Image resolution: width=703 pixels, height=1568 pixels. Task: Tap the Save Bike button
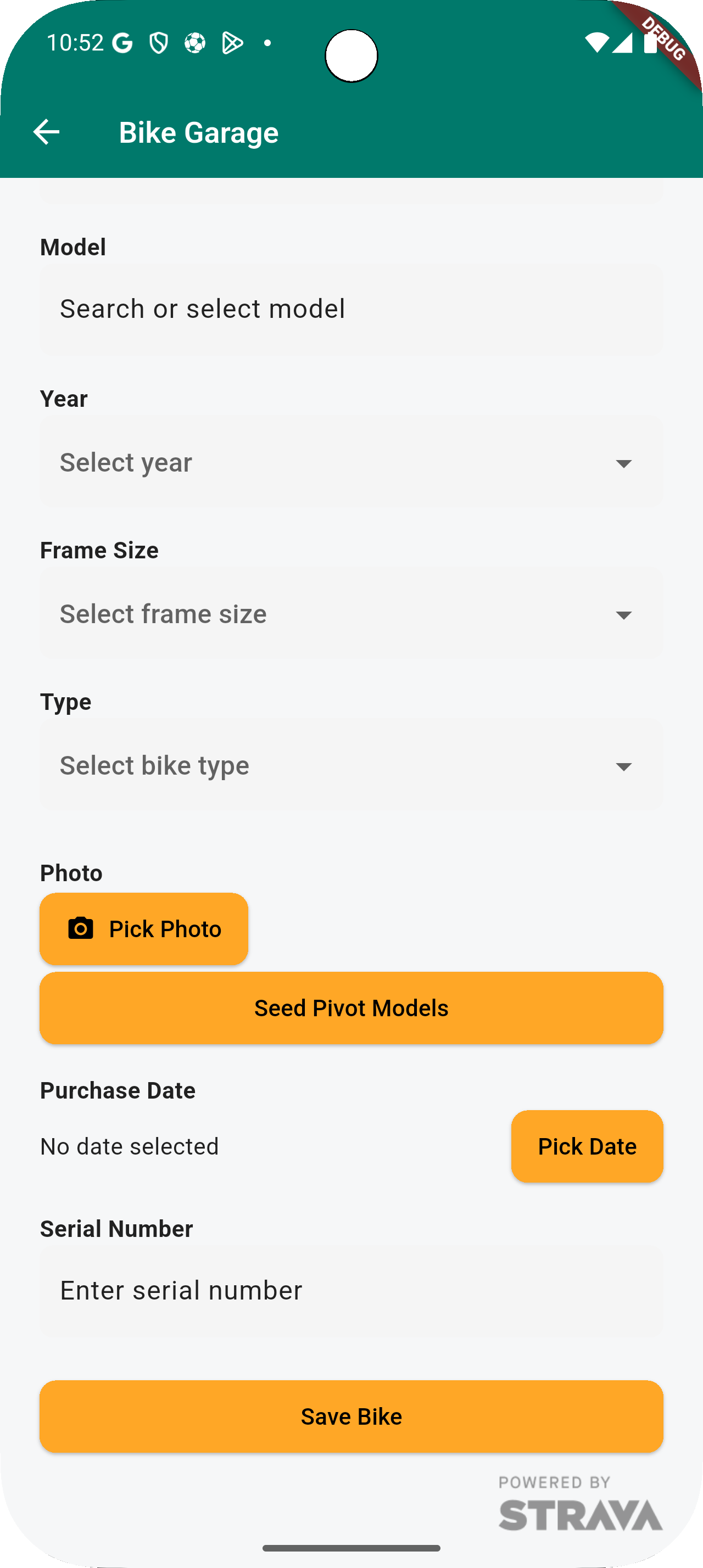point(351,1416)
